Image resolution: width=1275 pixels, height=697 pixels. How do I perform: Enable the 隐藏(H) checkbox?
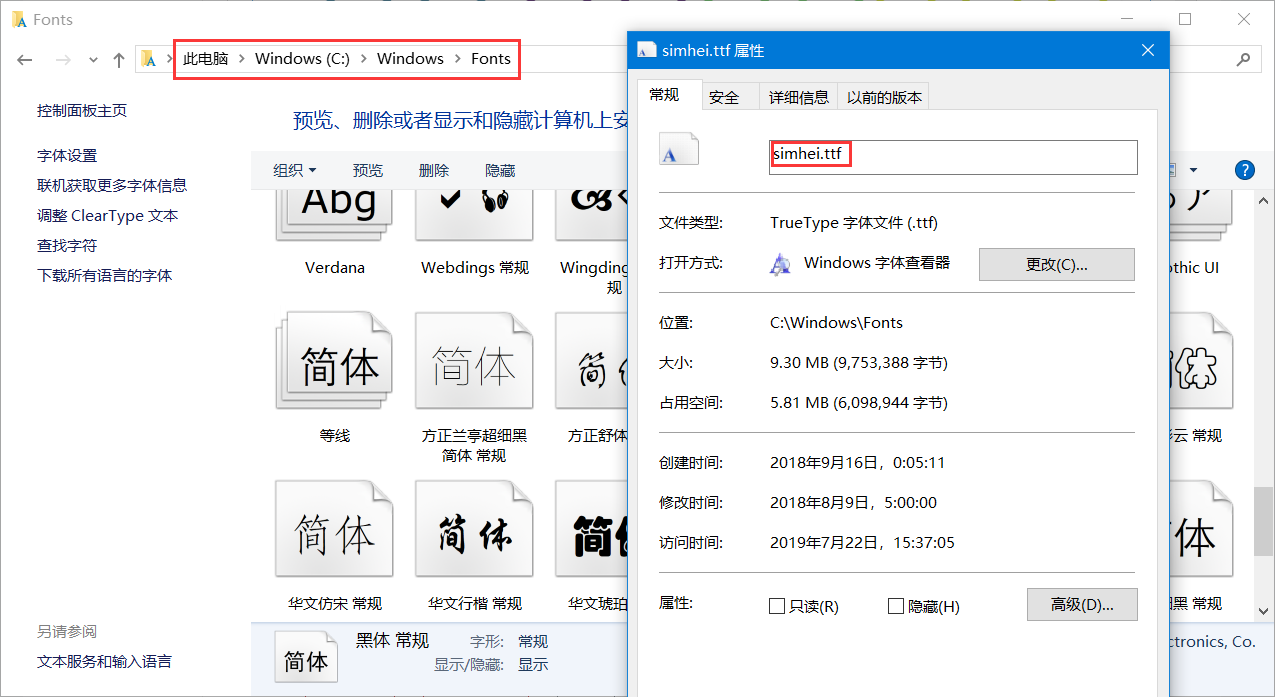click(896, 606)
